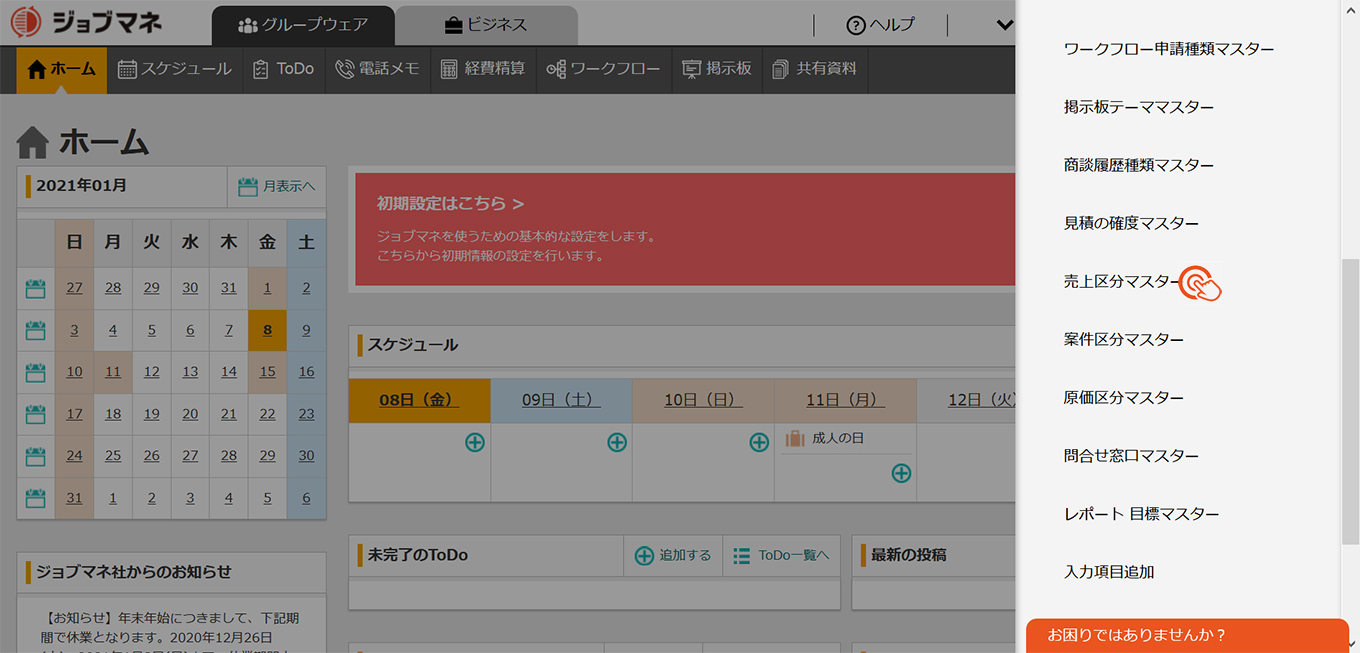
Task: Open the 共有資料 navigation tab
Action: 814,69
